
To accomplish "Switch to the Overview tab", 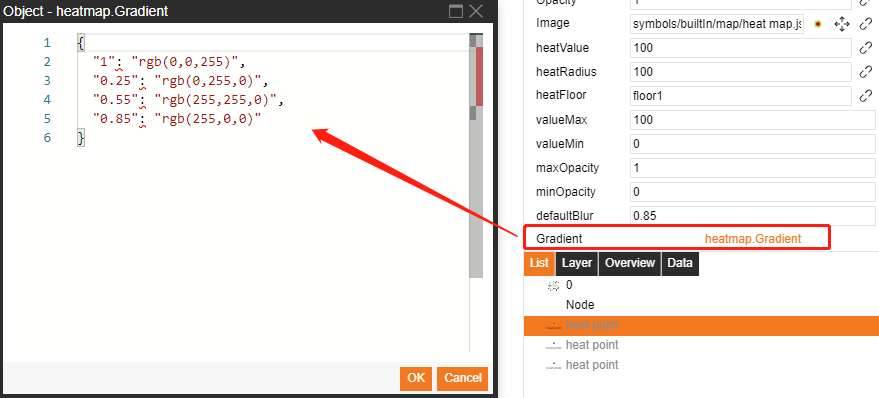I will click(x=630, y=263).
